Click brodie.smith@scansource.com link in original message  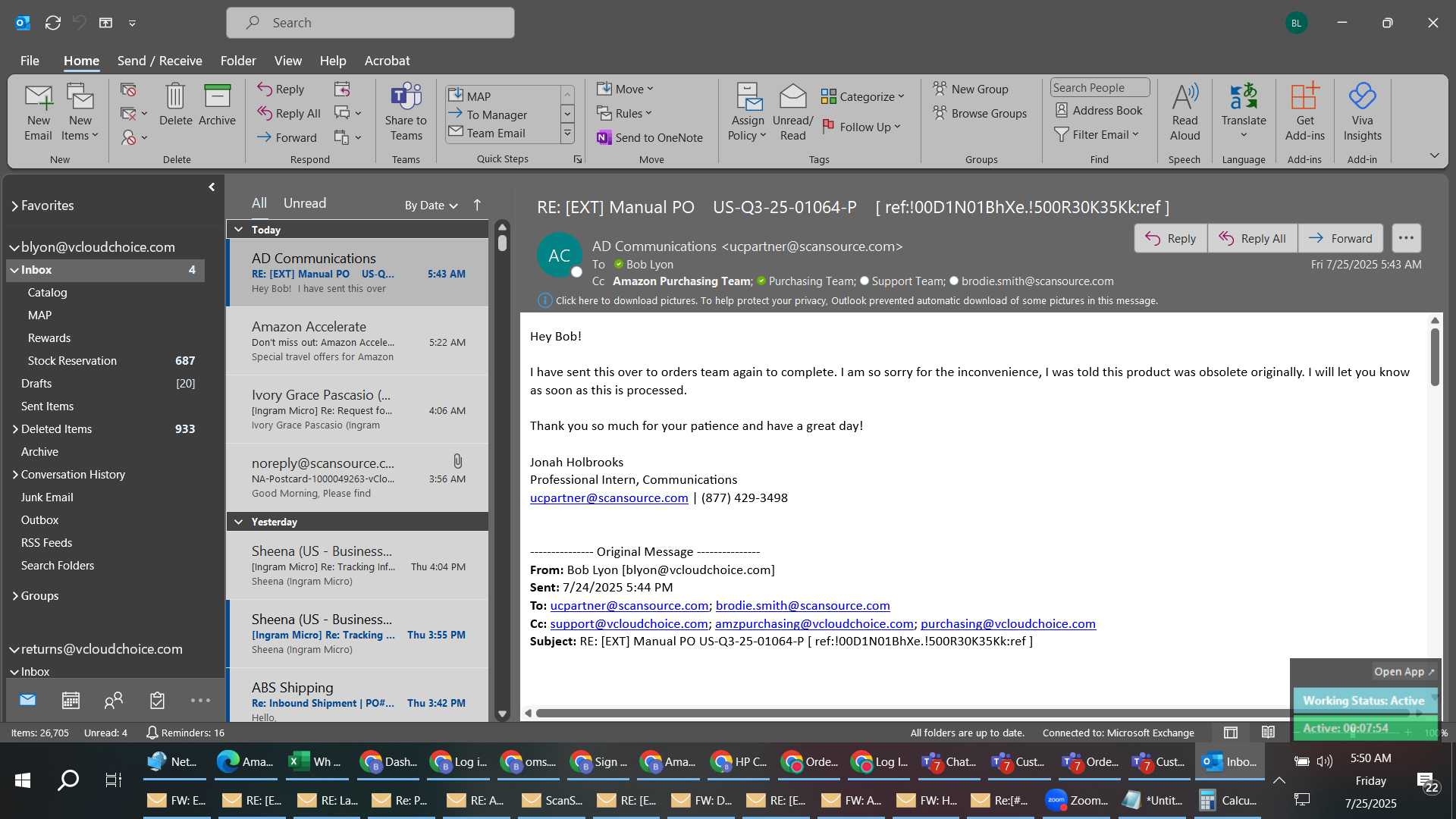click(x=802, y=606)
